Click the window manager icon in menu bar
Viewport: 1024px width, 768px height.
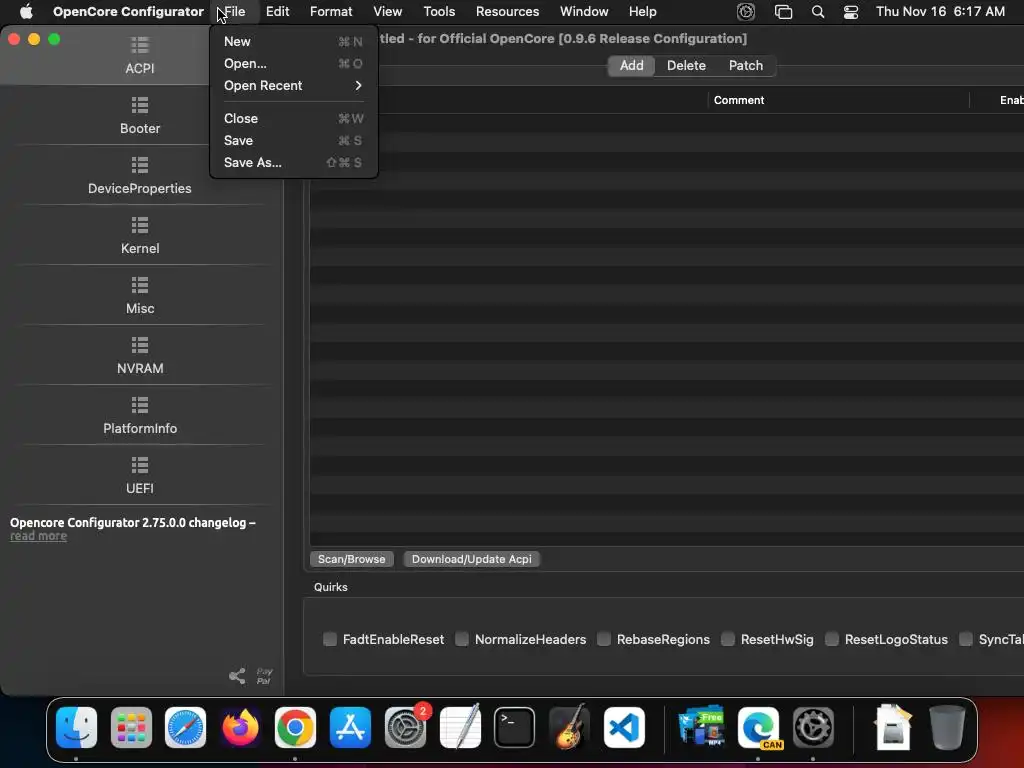pos(783,12)
